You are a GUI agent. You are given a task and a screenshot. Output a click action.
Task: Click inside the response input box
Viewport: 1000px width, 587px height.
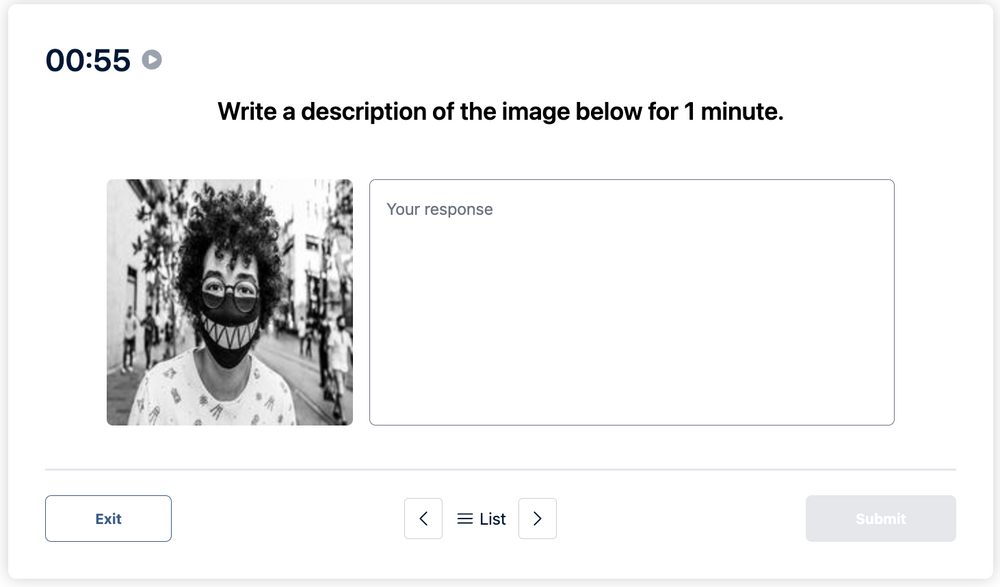[631, 300]
